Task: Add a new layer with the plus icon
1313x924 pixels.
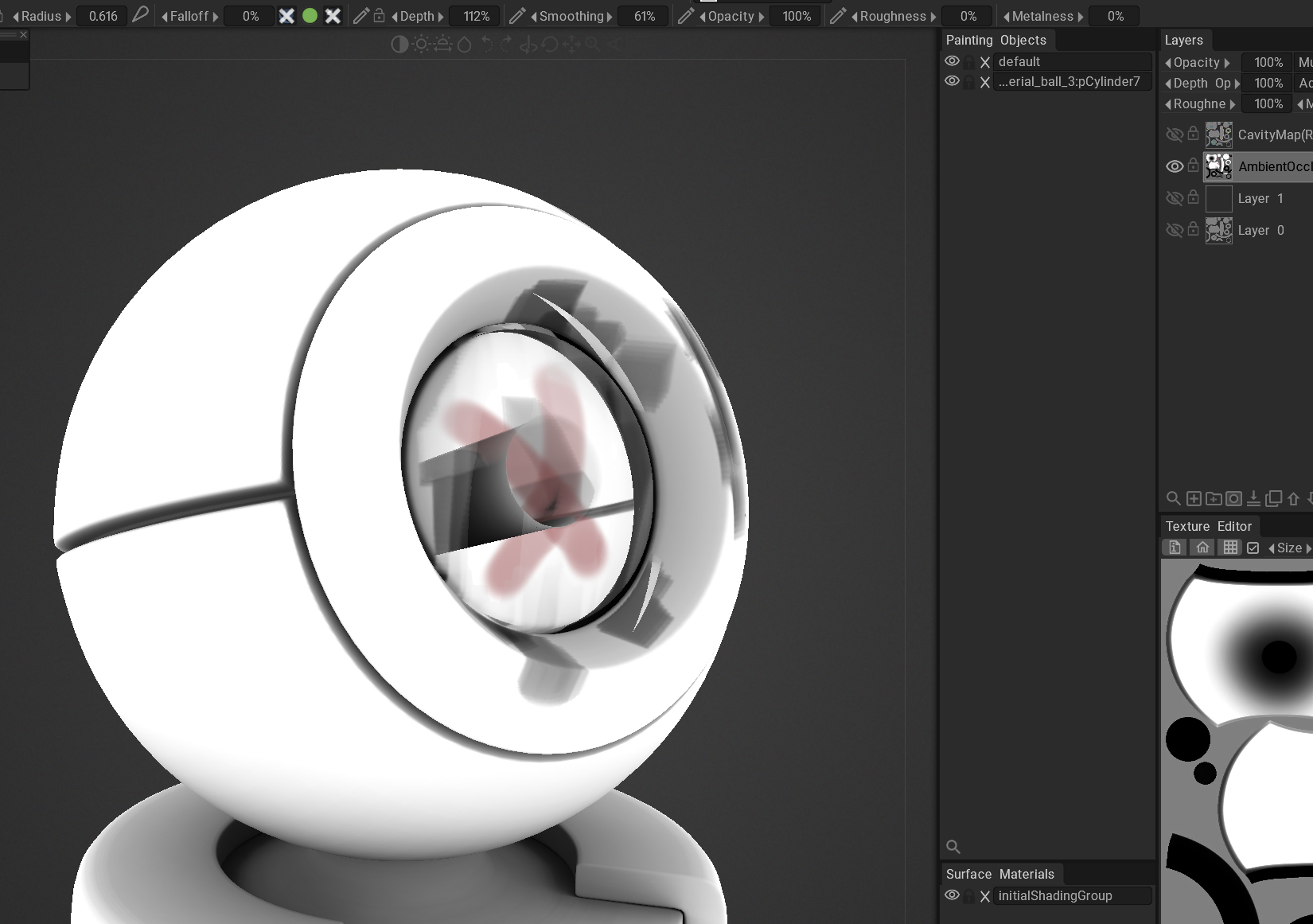Action: (1194, 498)
